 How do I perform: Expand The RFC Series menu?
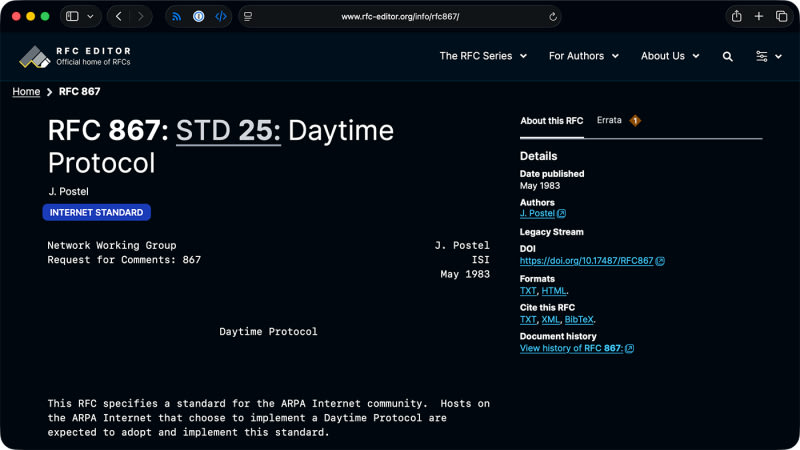pos(483,56)
